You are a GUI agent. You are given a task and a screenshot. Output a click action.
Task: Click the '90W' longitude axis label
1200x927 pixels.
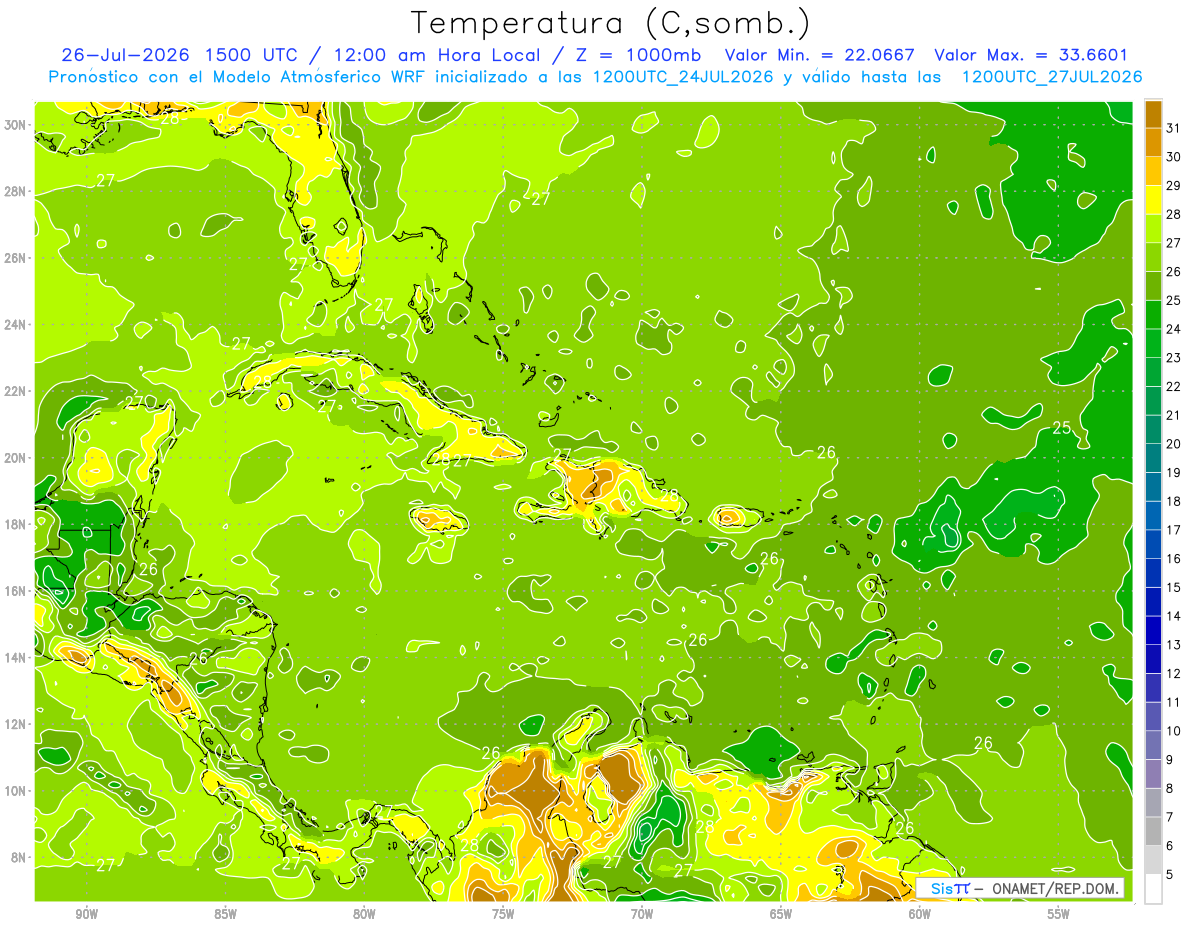[86, 914]
